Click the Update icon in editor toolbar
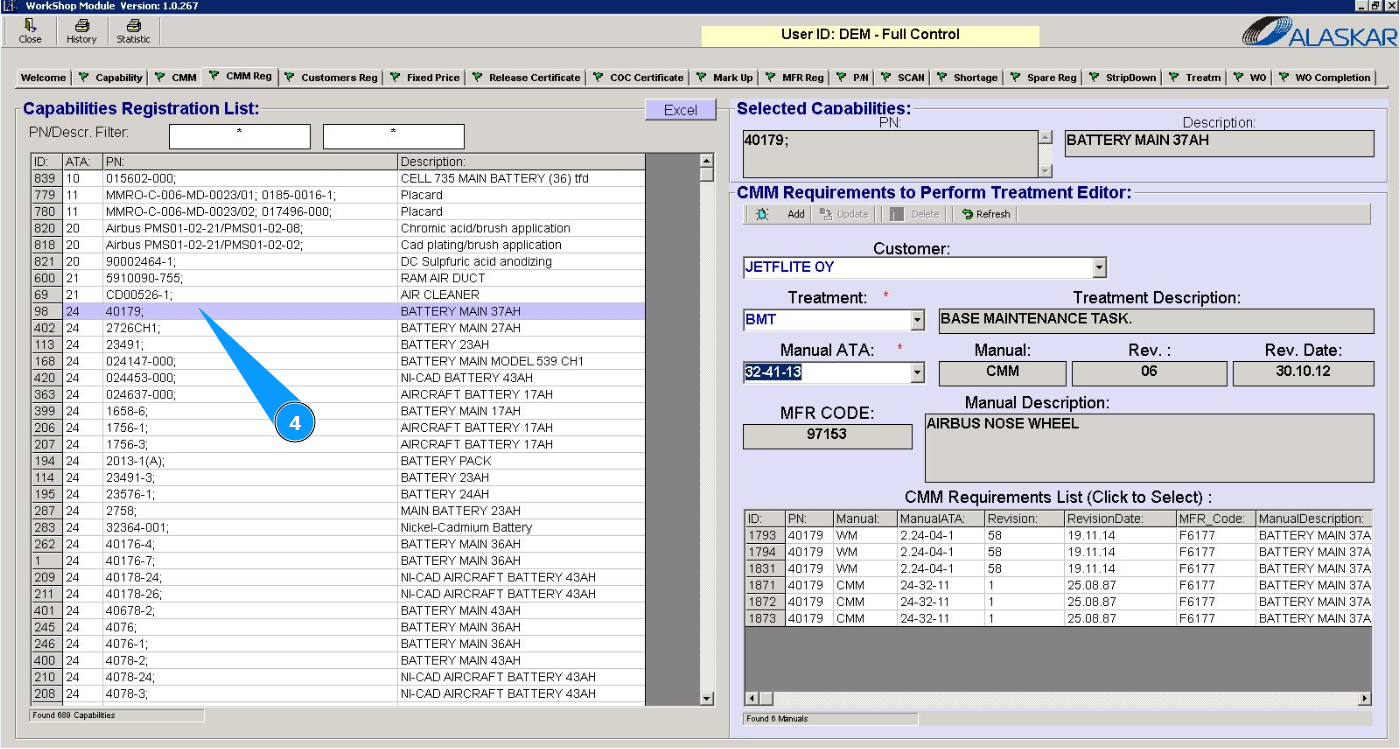This screenshot has height=749, width=1400. point(843,214)
